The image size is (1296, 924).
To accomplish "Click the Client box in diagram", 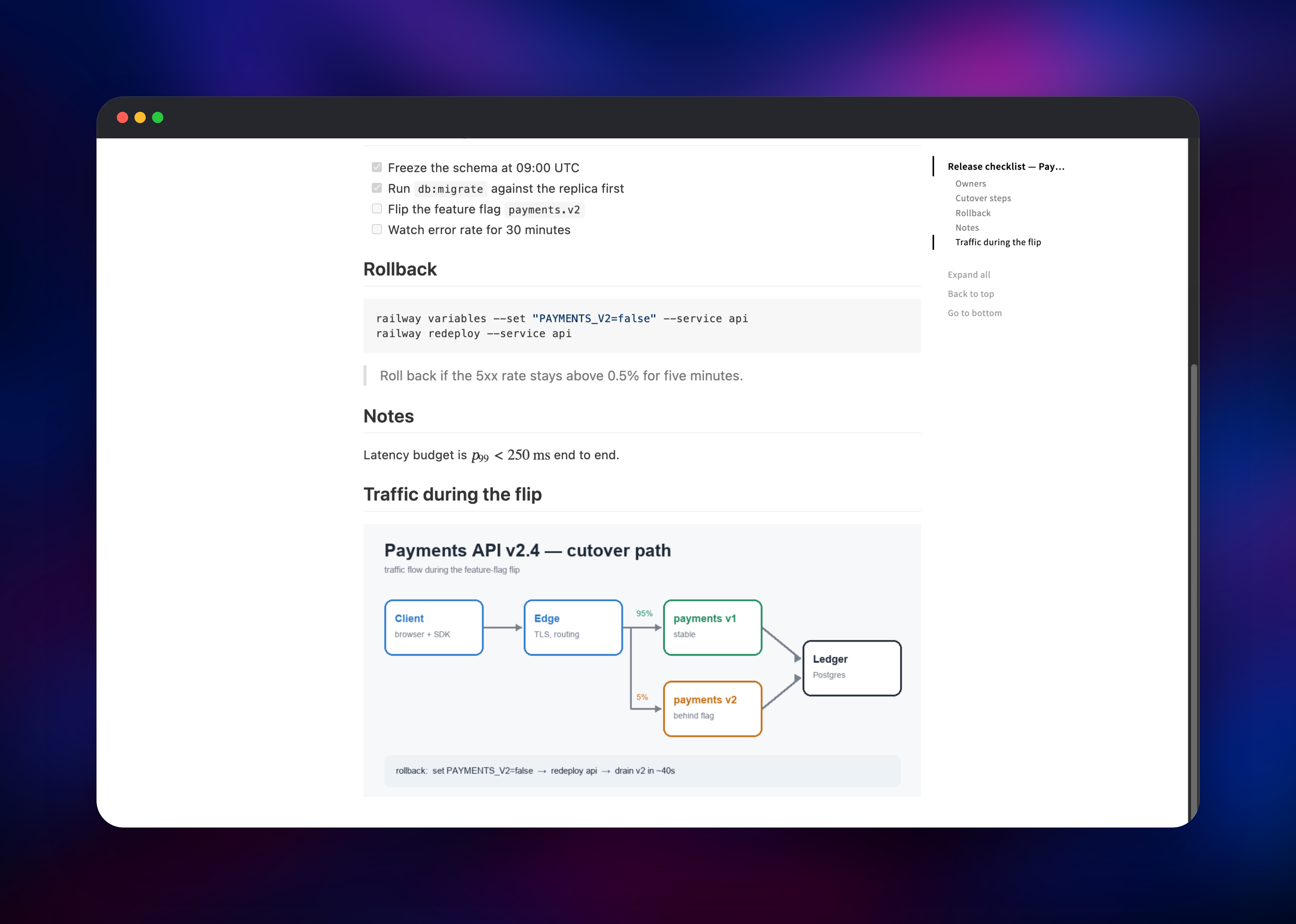I will tap(434, 627).
